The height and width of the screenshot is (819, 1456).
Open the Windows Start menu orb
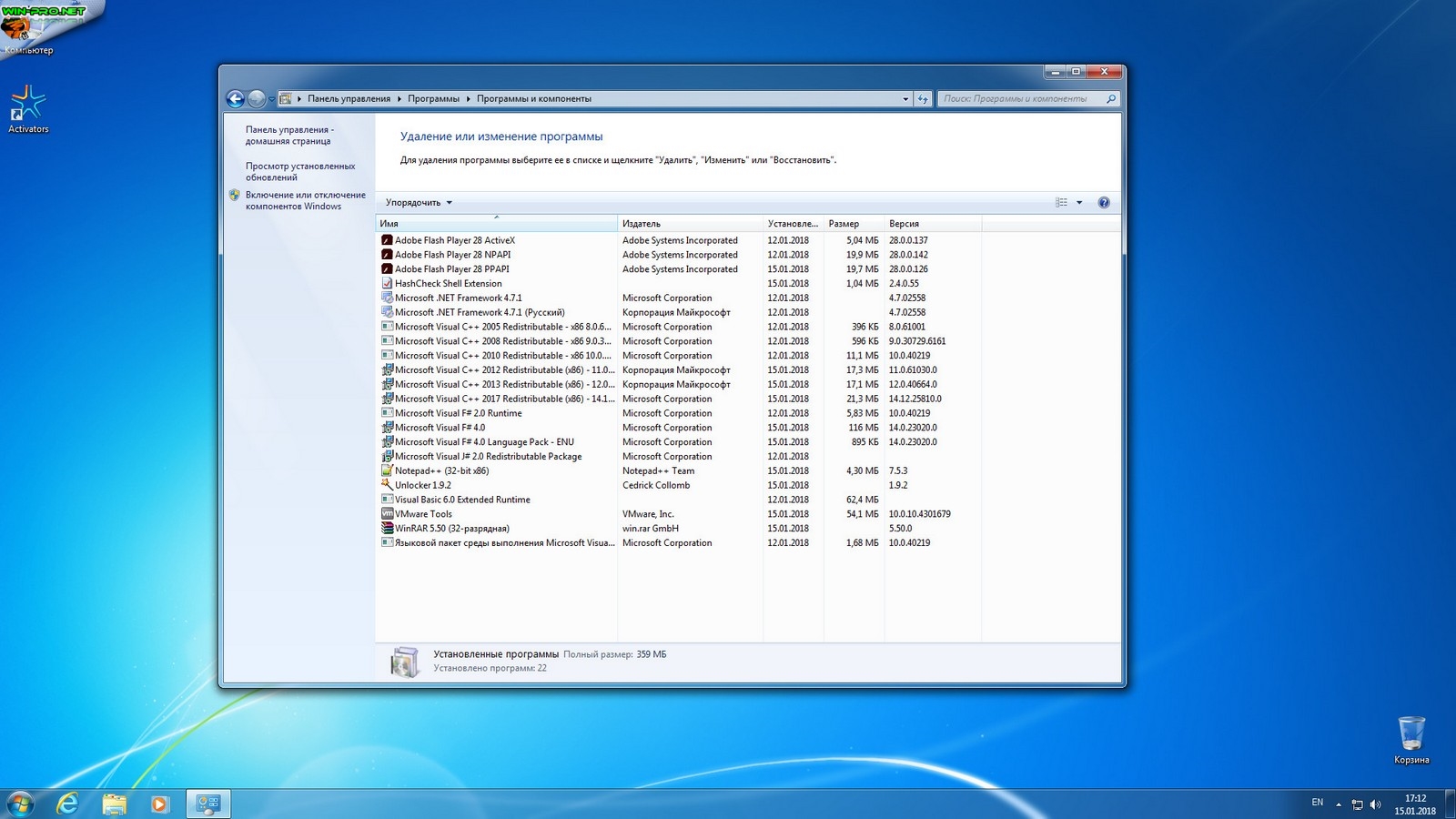pos(20,804)
